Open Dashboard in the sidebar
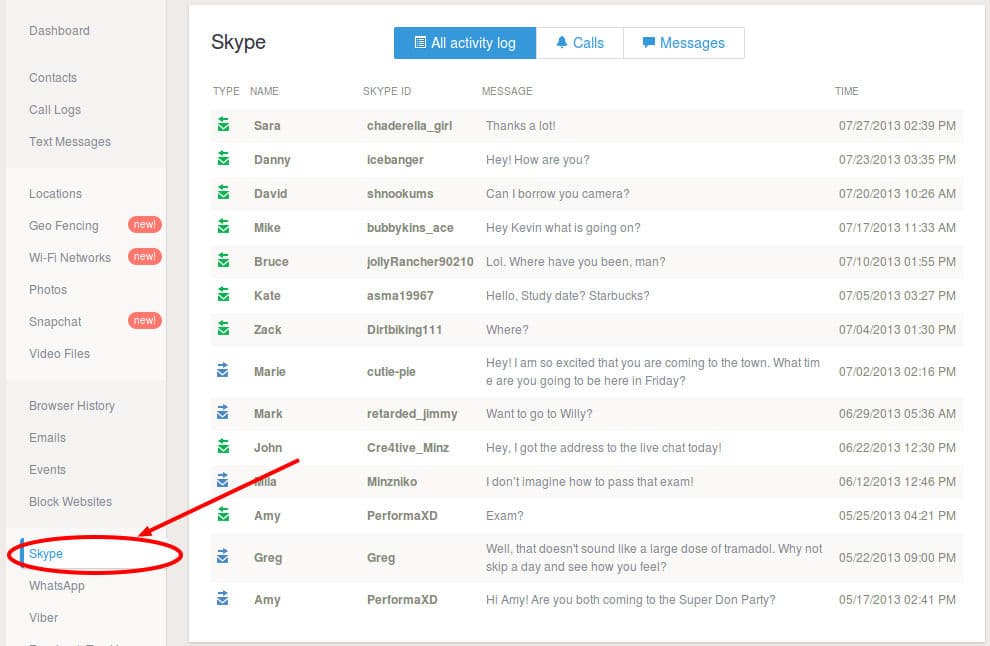The image size is (990, 646). point(59,31)
